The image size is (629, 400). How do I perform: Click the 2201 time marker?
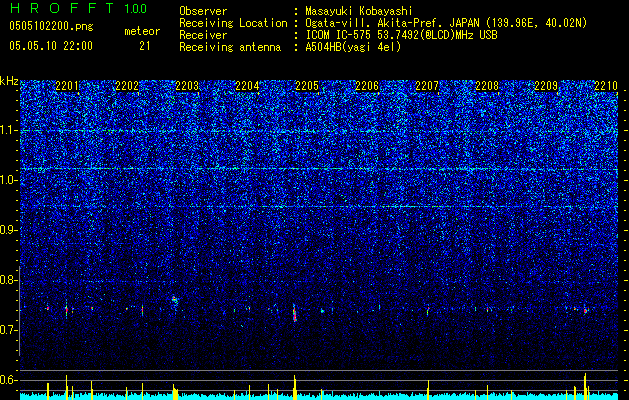(67, 86)
